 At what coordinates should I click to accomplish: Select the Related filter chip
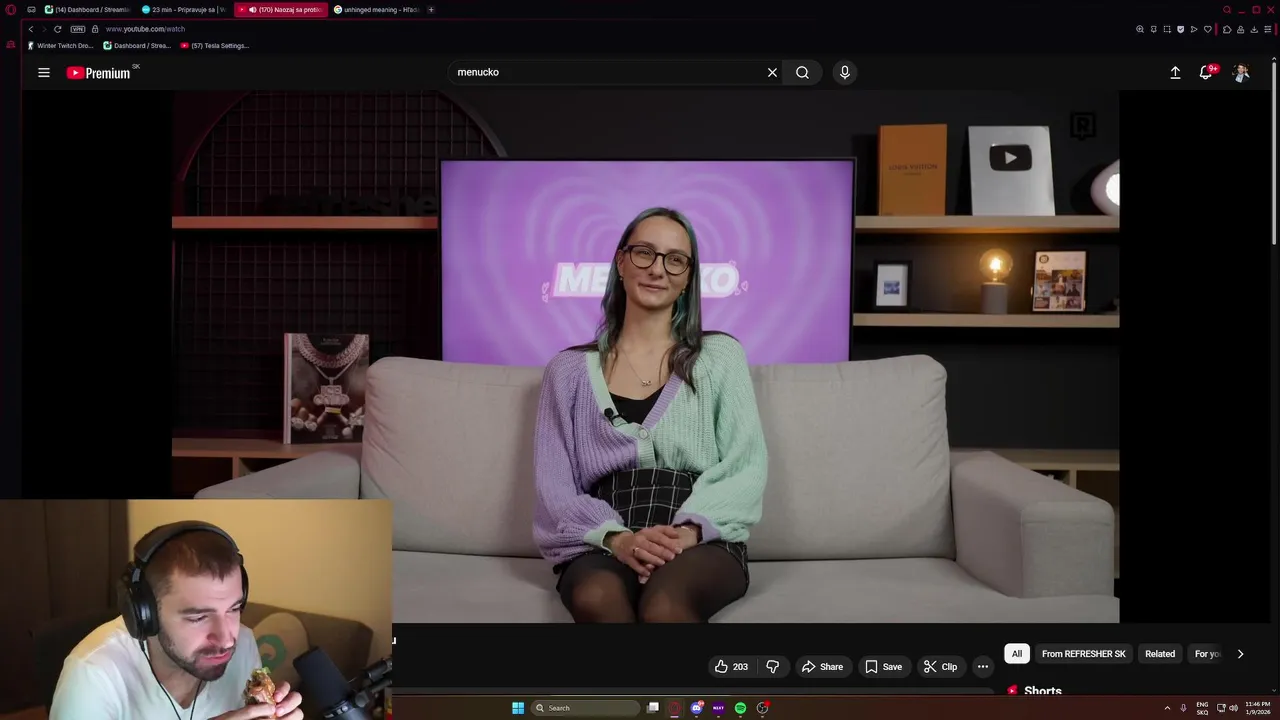tap(1160, 654)
